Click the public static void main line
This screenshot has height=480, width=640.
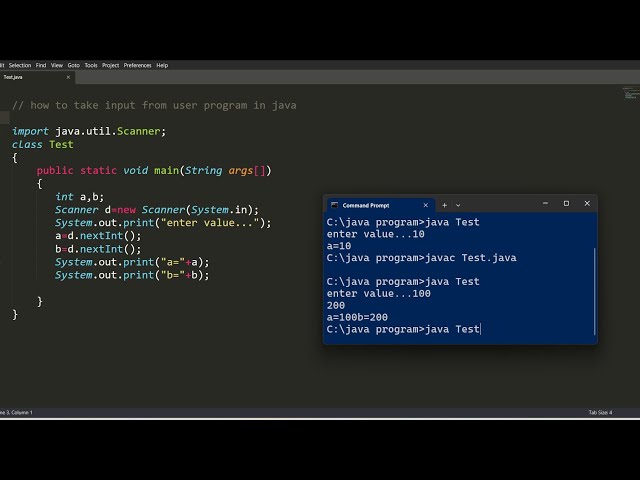154,171
